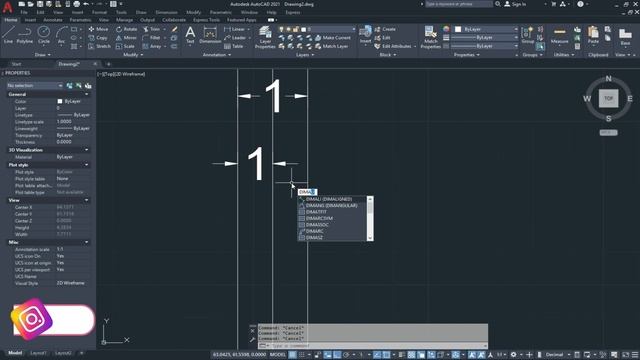Switch to the Layout1 tab
Viewport: 640px width, 360px height.
(38, 353)
